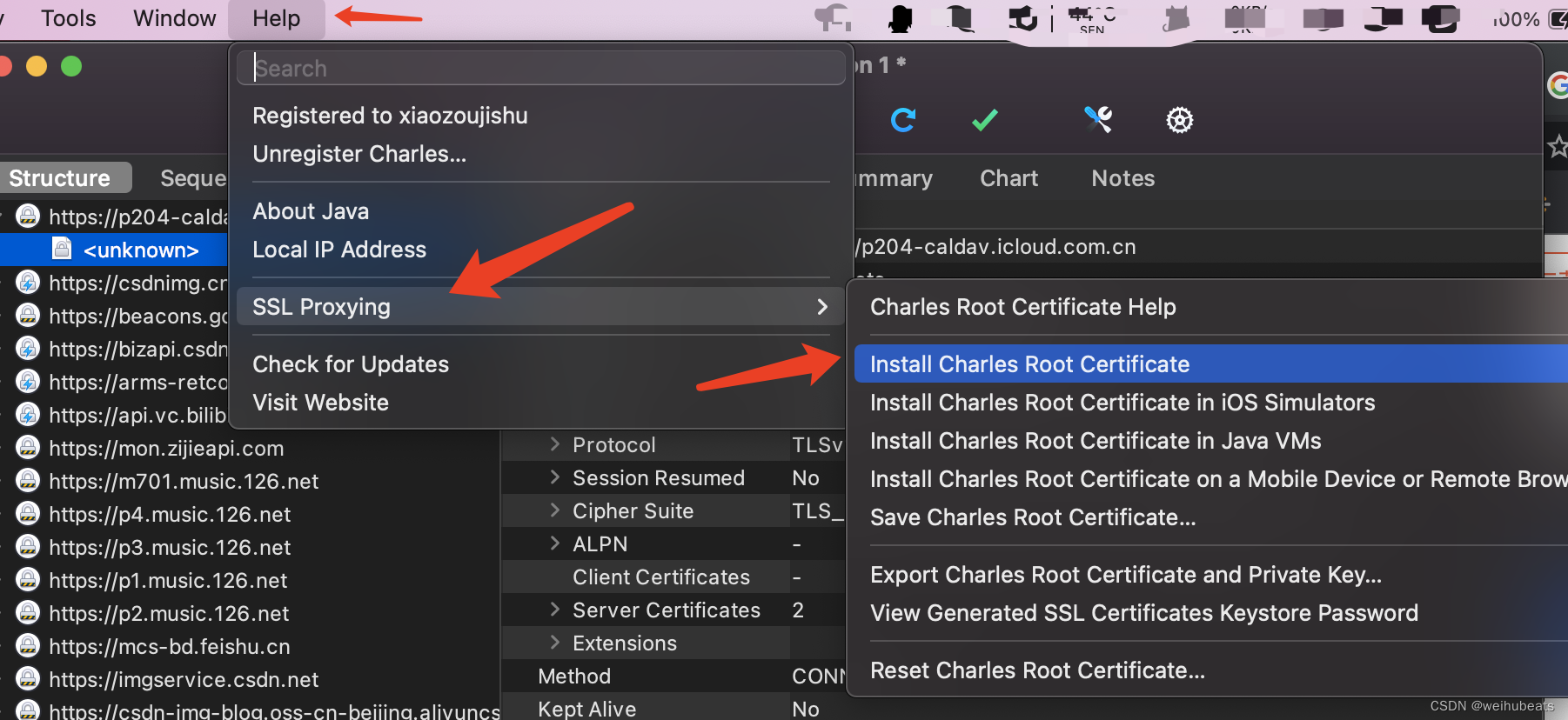Click lock icon of mcs-bd.feishu.cn host

click(28, 645)
